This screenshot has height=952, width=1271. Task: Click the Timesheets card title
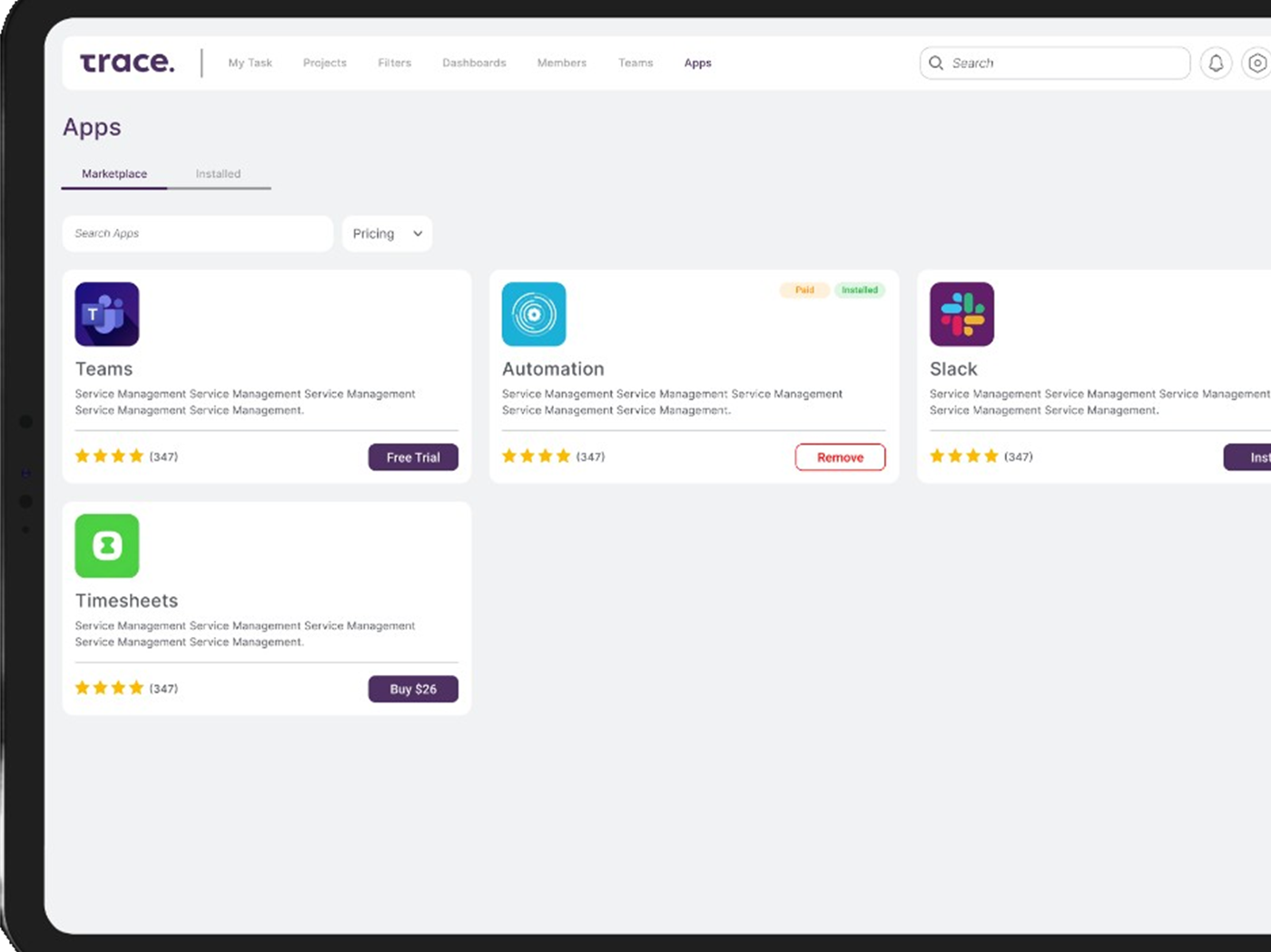click(x=126, y=601)
